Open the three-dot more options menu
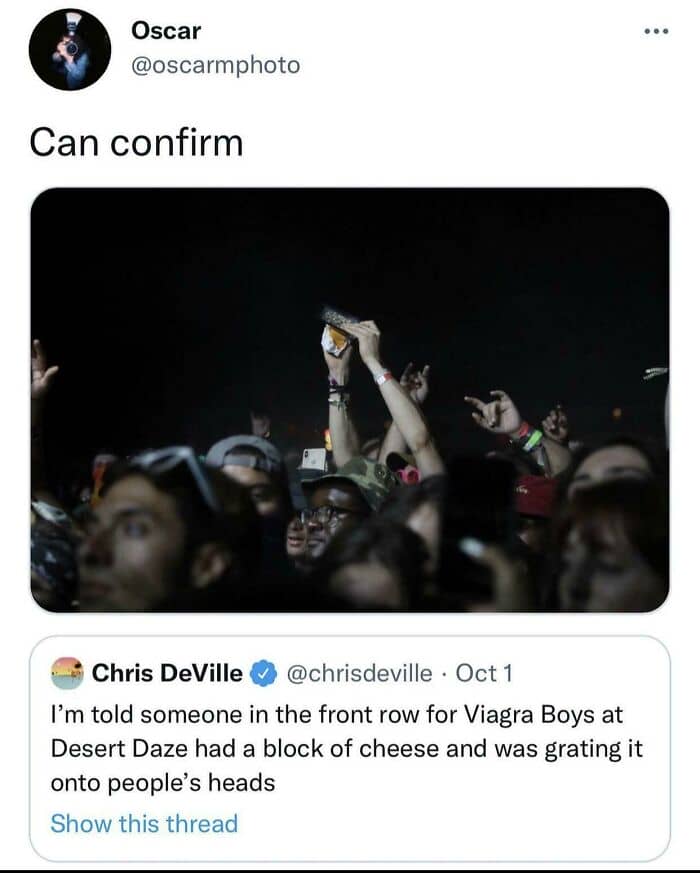700x873 pixels. (656, 30)
